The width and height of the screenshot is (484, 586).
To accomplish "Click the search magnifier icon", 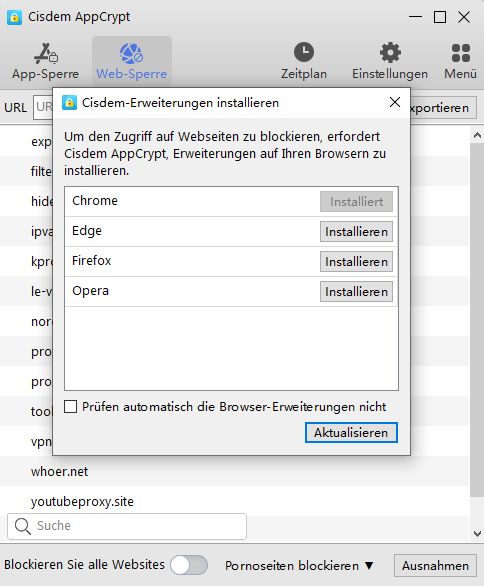I will pos(22,526).
